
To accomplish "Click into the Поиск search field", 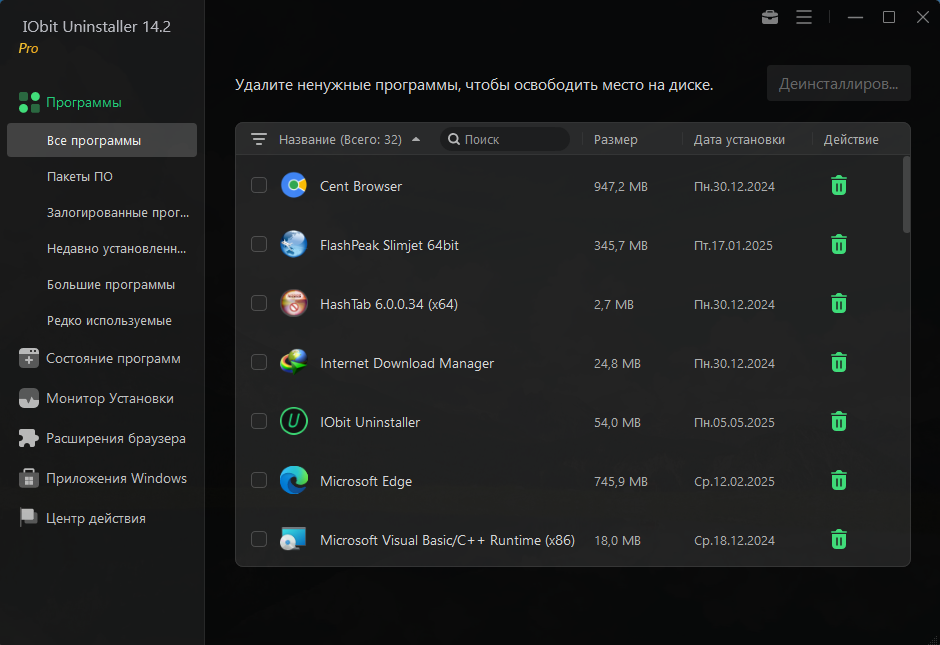I will (x=510, y=140).
